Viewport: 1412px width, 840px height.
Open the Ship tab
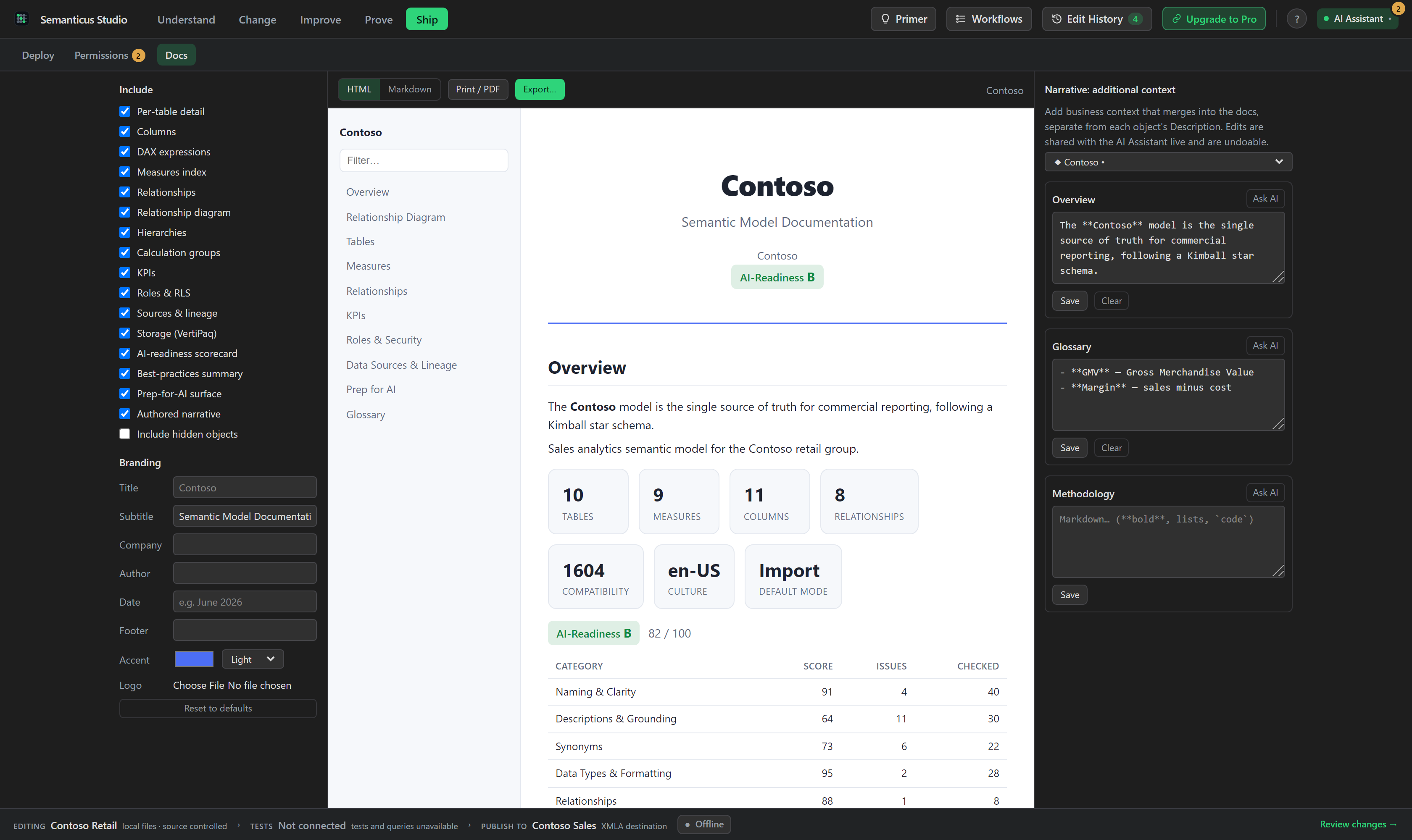click(427, 19)
